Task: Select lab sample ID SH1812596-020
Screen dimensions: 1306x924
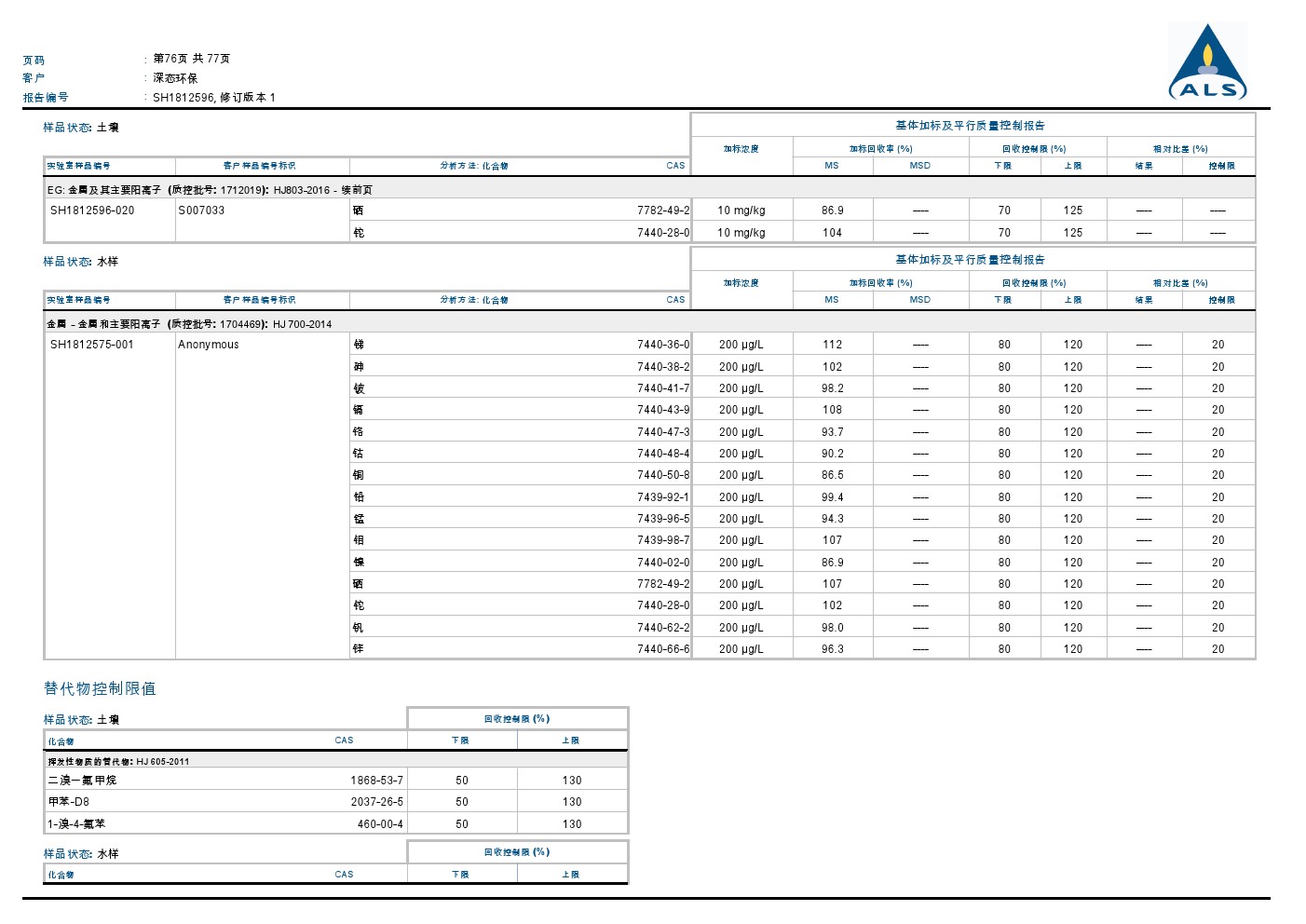Action: click(92, 211)
